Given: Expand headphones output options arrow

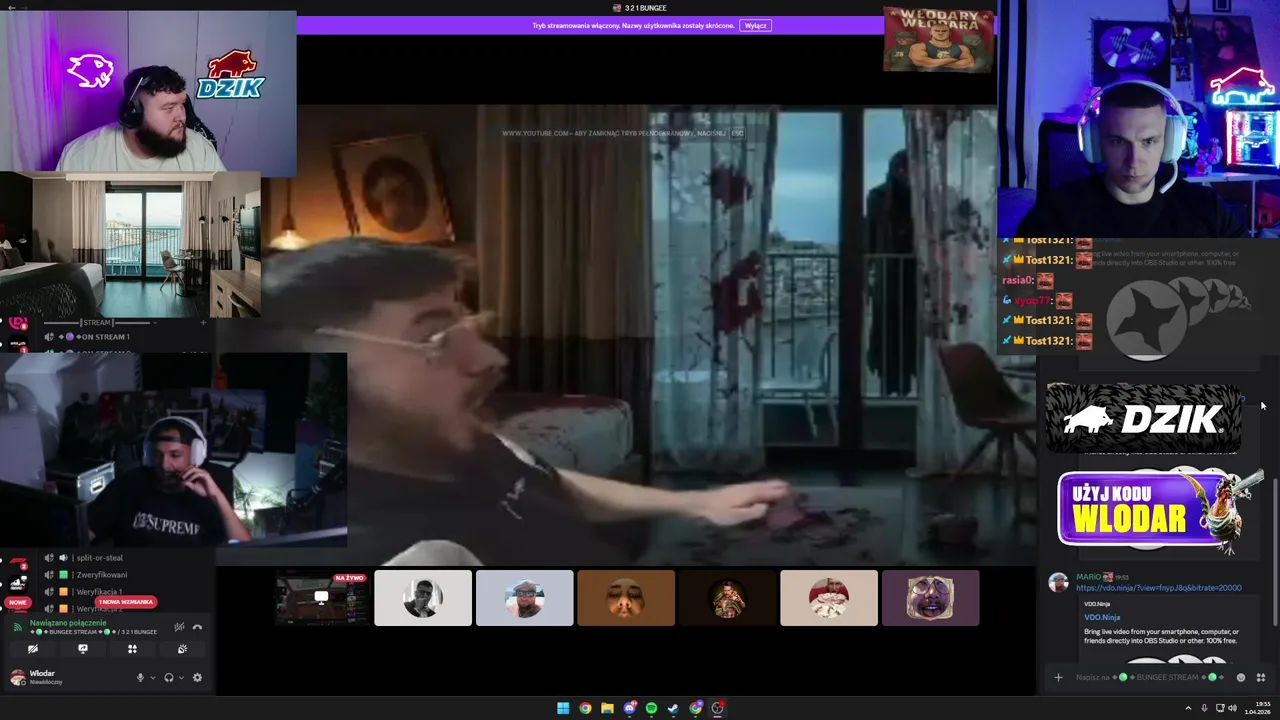Looking at the screenshot, I should [181, 678].
